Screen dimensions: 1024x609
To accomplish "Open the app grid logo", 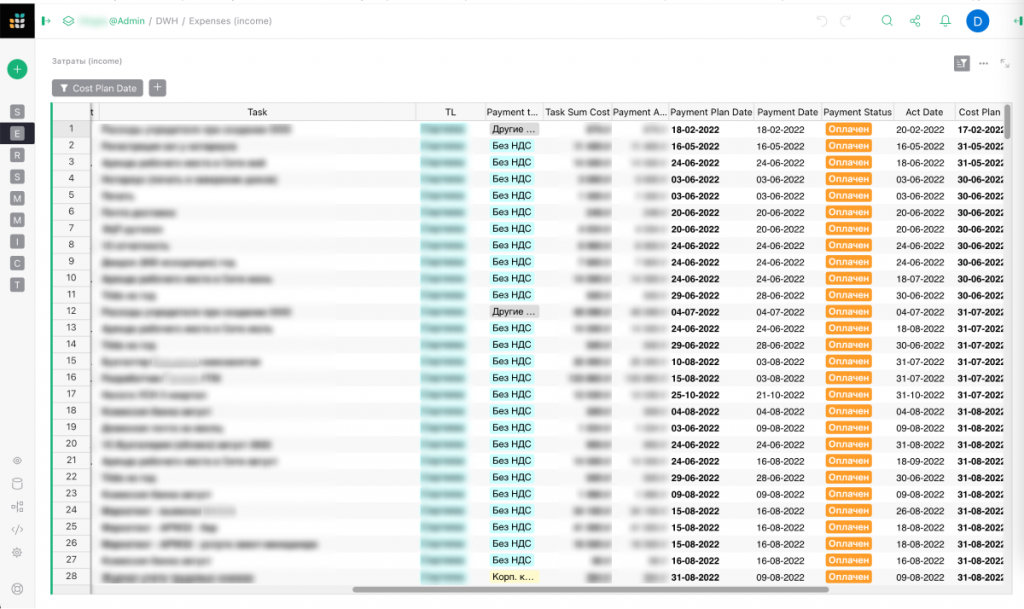I will click(x=17, y=21).
